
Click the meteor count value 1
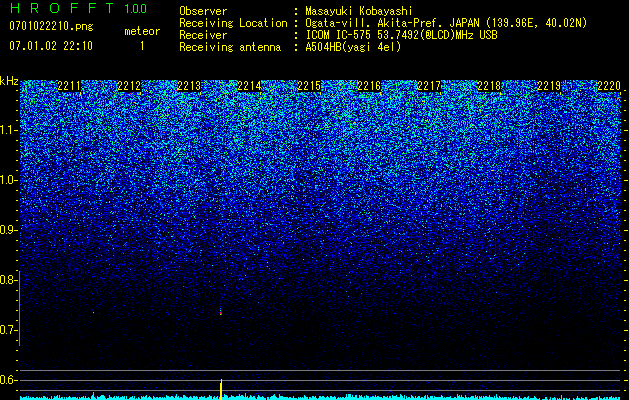coord(142,46)
